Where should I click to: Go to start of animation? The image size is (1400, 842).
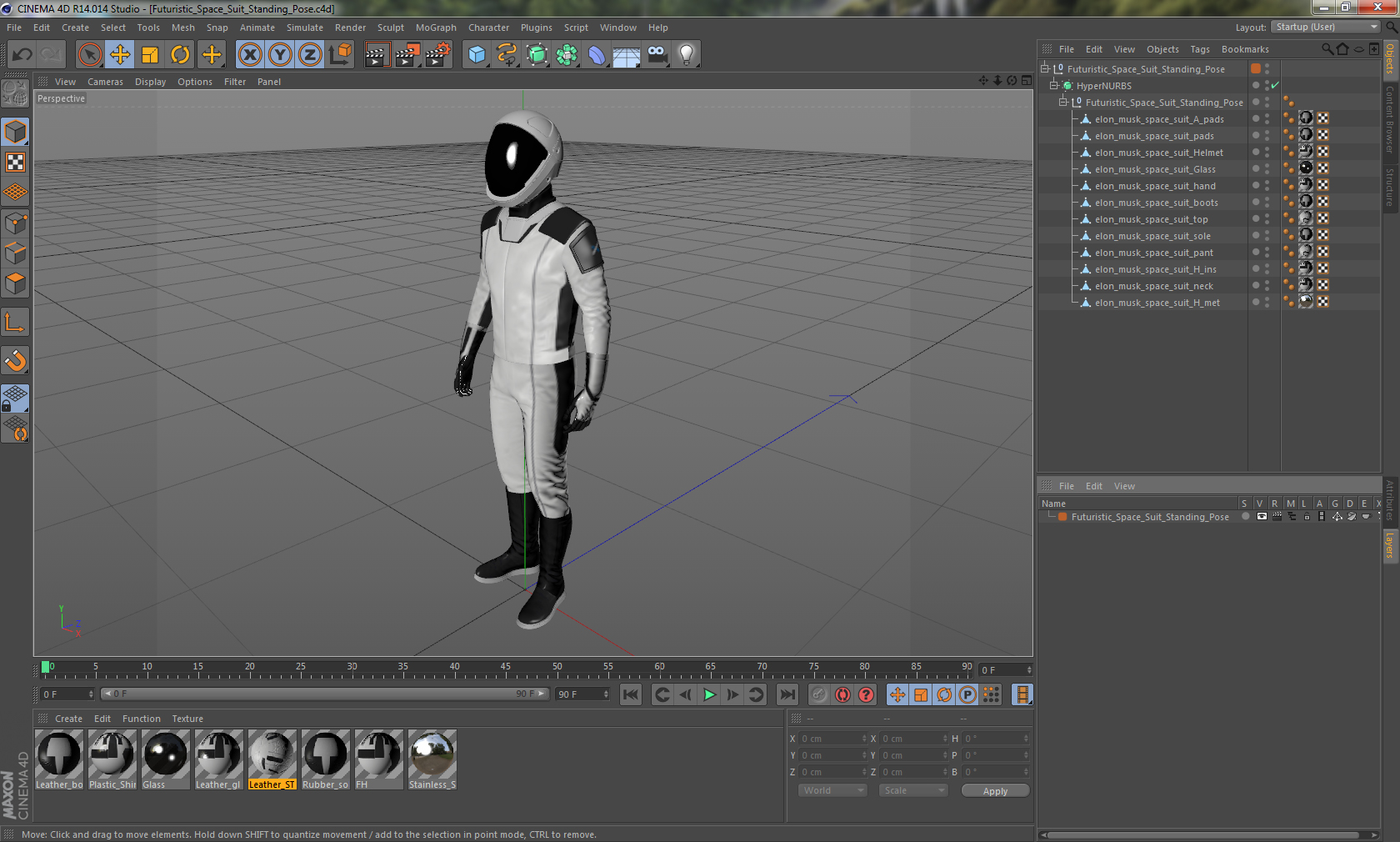coord(631,694)
